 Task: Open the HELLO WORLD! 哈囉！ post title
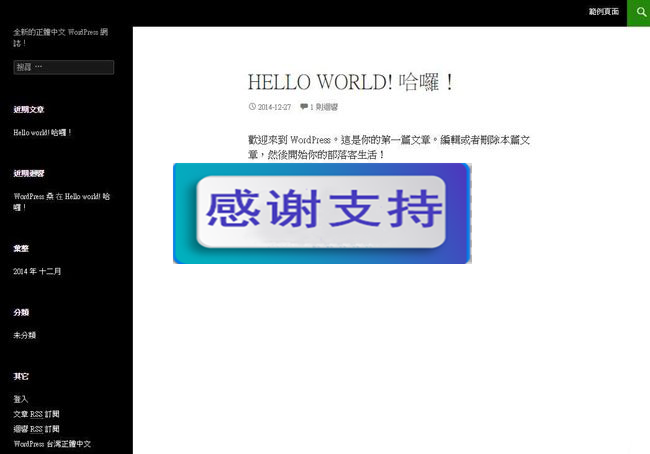click(351, 82)
